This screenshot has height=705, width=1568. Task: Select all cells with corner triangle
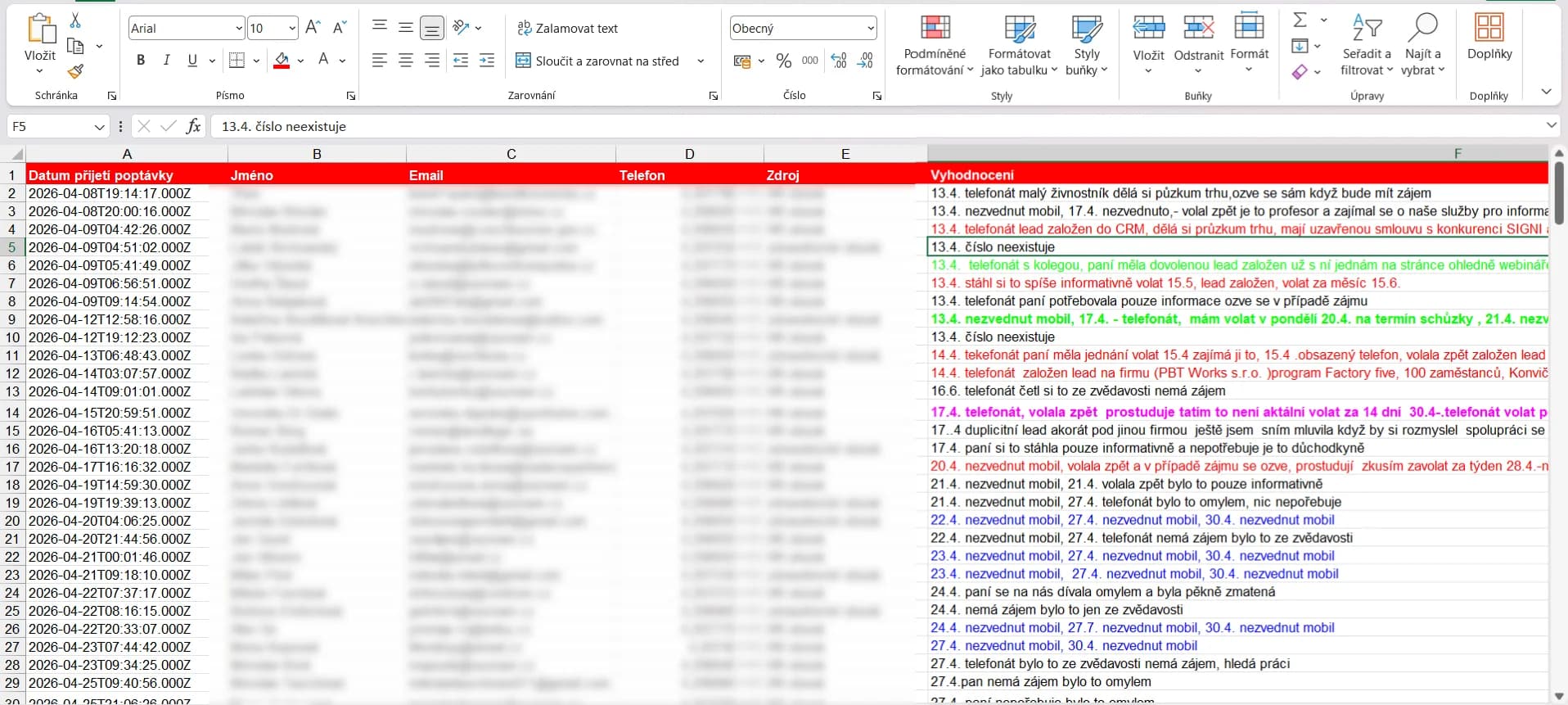[x=15, y=154]
